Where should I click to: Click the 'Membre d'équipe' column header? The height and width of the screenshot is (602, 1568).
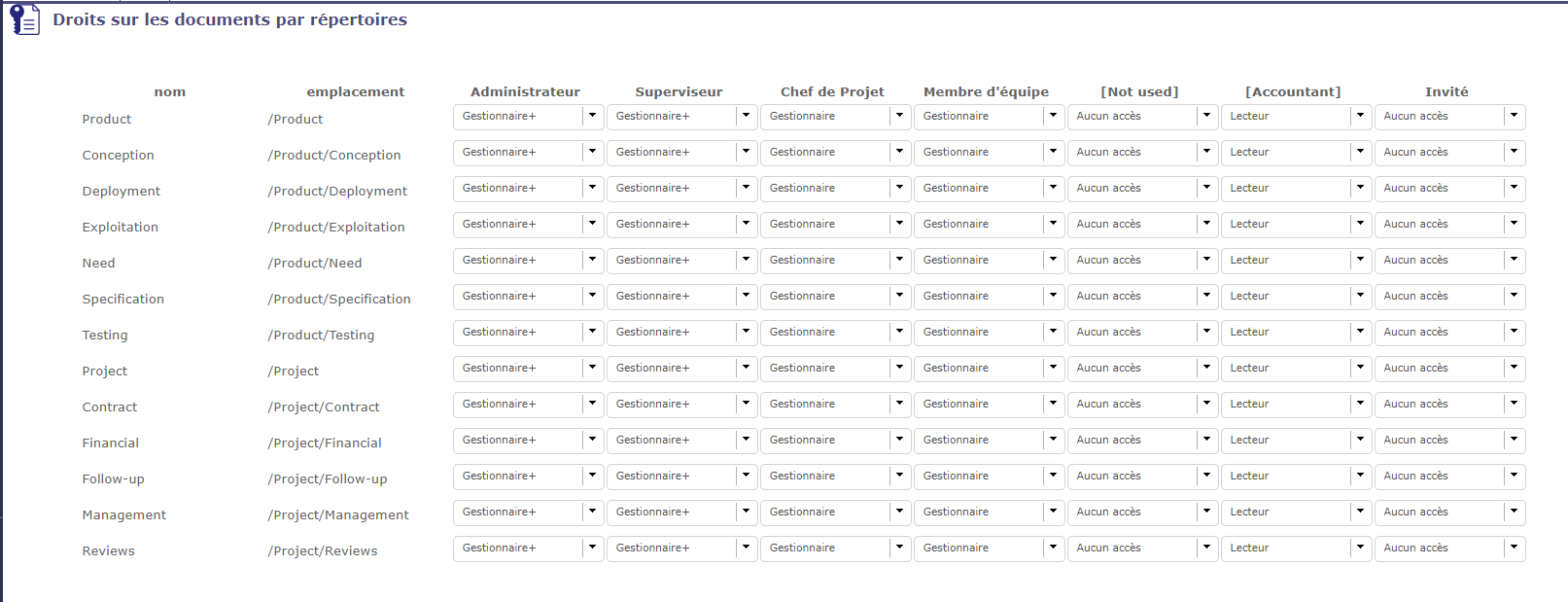(986, 92)
